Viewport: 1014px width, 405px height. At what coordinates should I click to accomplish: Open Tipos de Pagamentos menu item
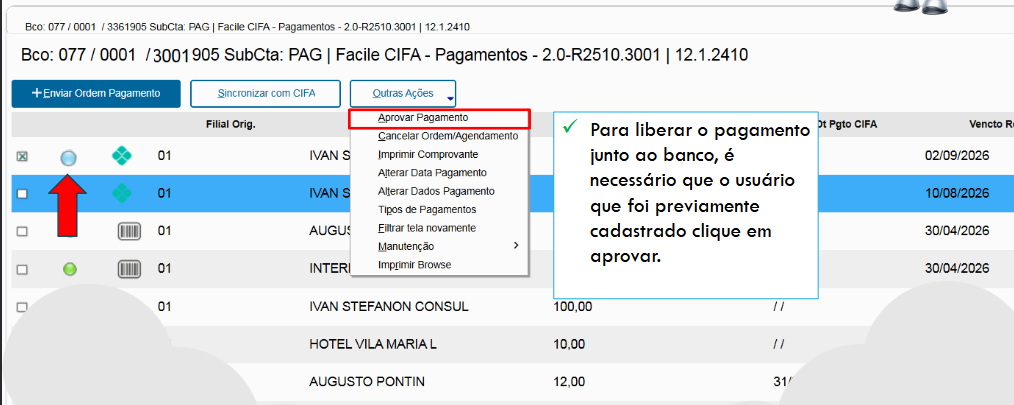[x=427, y=210]
